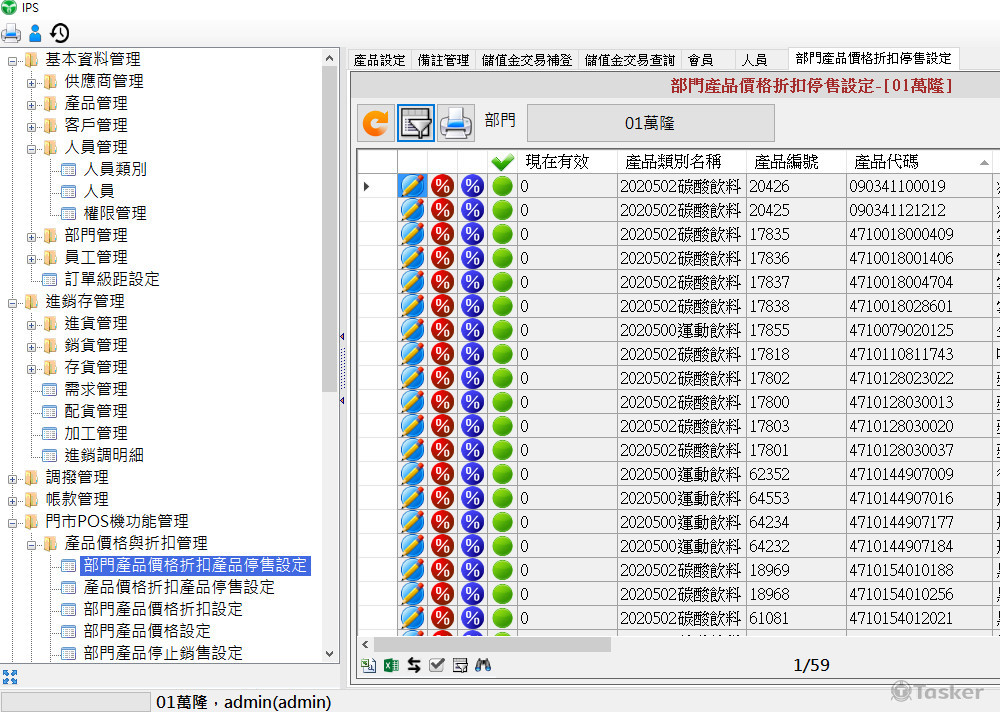Toggle the grid filter funnel button
This screenshot has height=712, width=1000.
click(x=415, y=123)
